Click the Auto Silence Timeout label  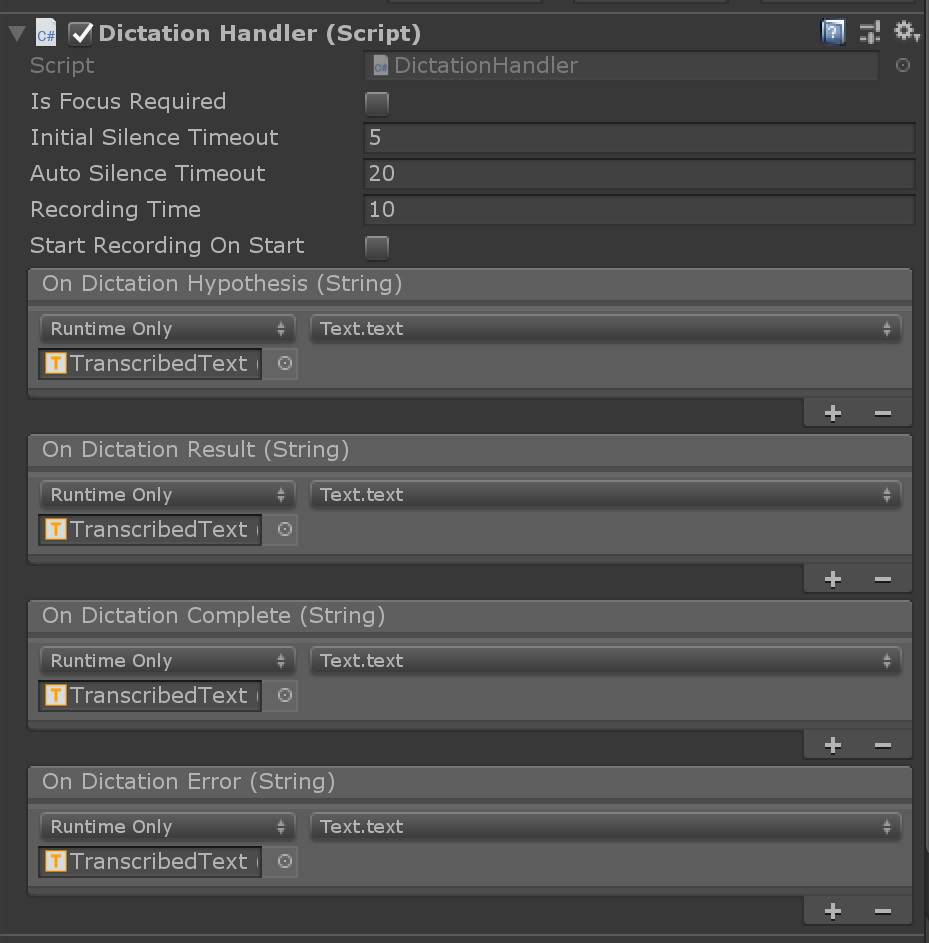[x=147, y=174]
